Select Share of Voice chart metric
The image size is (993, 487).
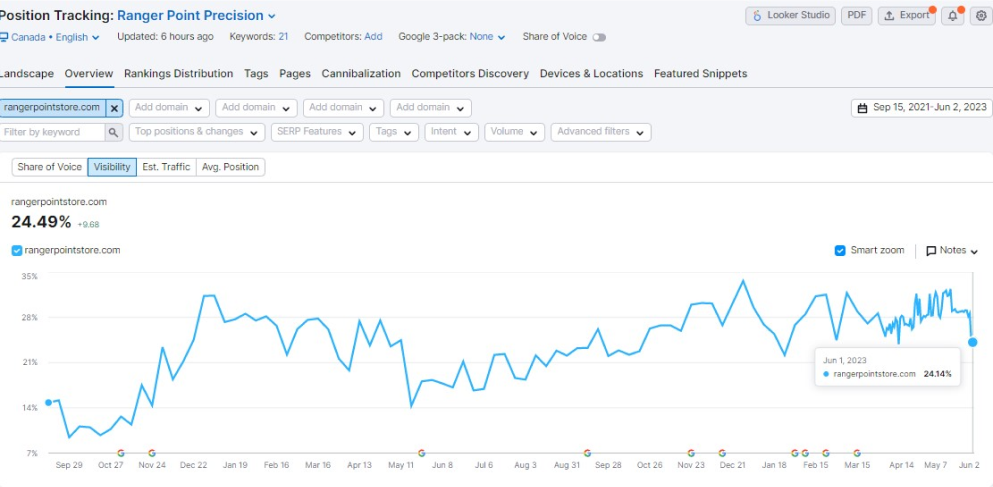click(x=49, y=167)
